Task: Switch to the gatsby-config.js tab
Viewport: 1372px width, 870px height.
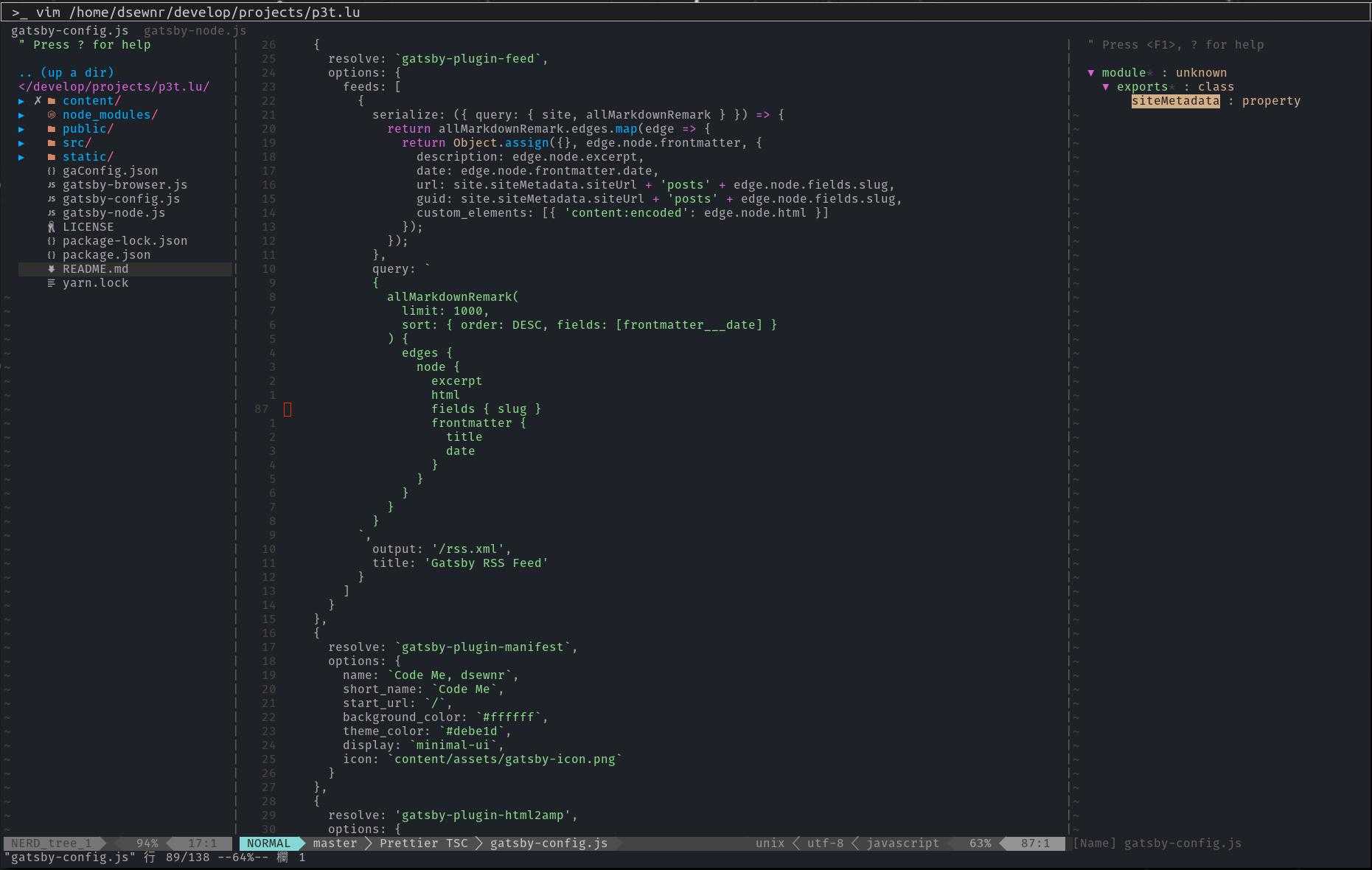Action: point(69,30)
